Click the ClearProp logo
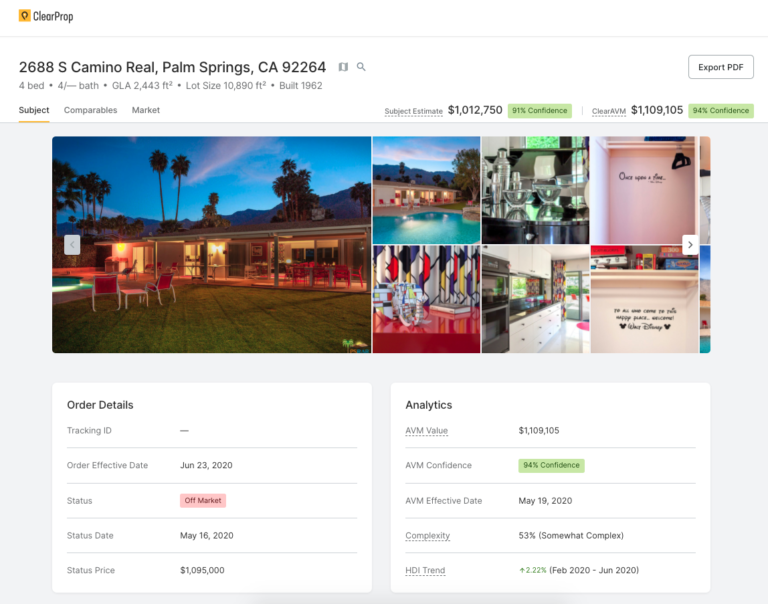Image resolution: width=768 pixels, height=604 pixels. (x=46, y=16)
